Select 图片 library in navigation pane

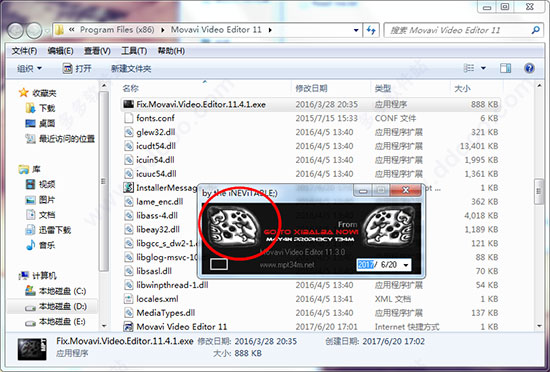coord(40,200)
